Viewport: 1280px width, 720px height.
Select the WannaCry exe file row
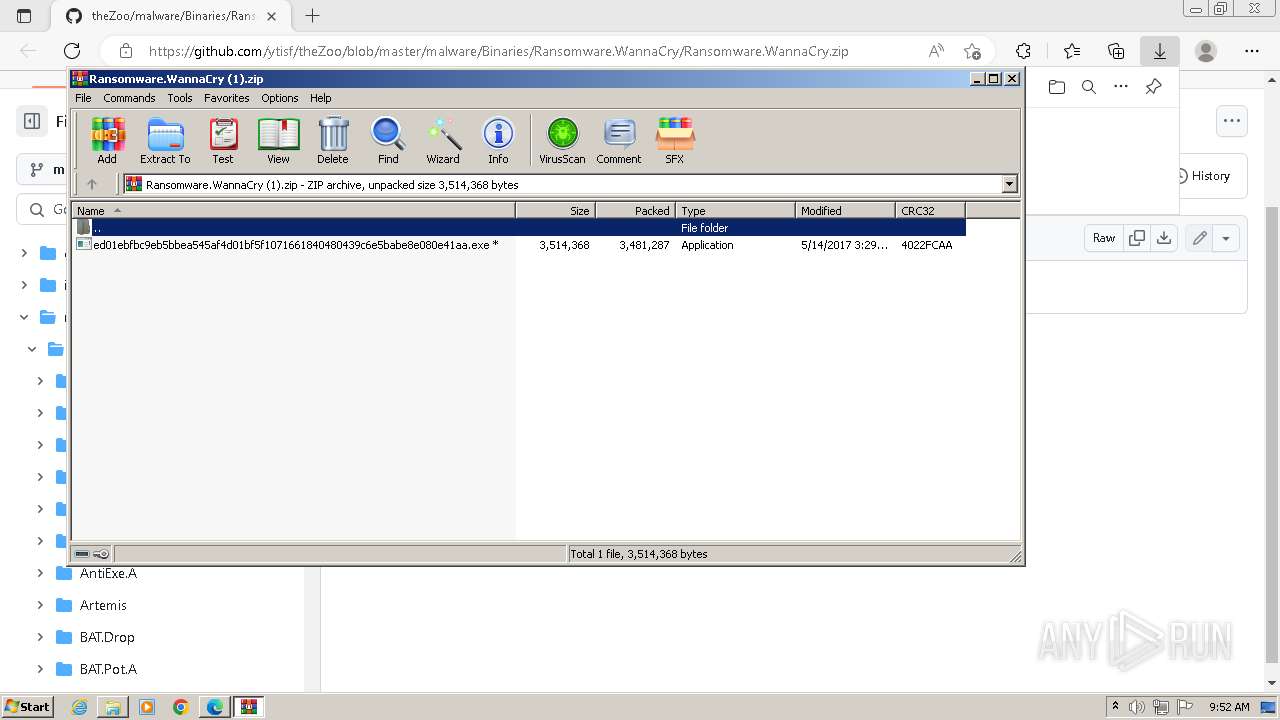518,245
